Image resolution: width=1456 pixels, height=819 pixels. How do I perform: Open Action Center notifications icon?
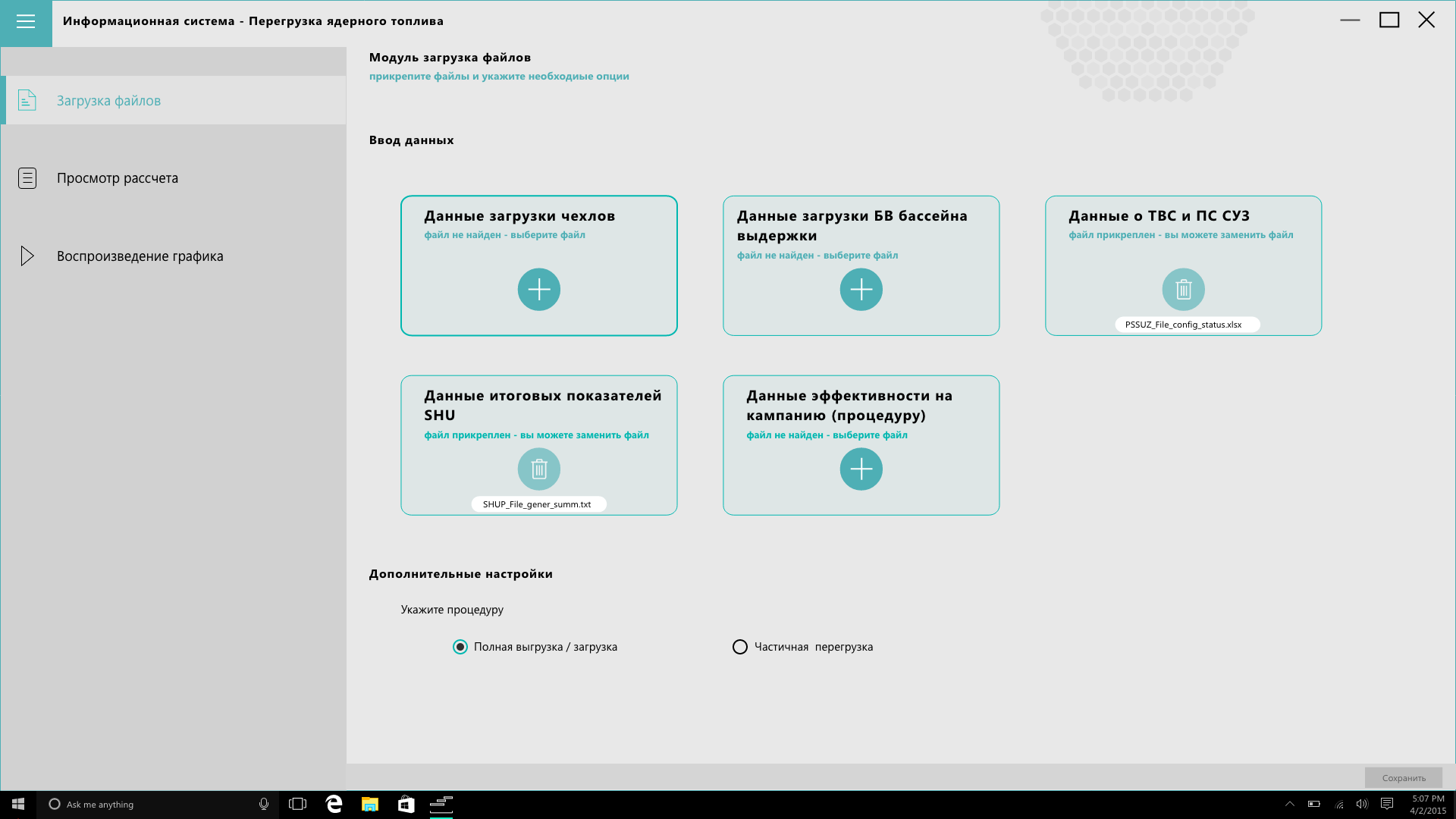click(x=1387, y=804)
